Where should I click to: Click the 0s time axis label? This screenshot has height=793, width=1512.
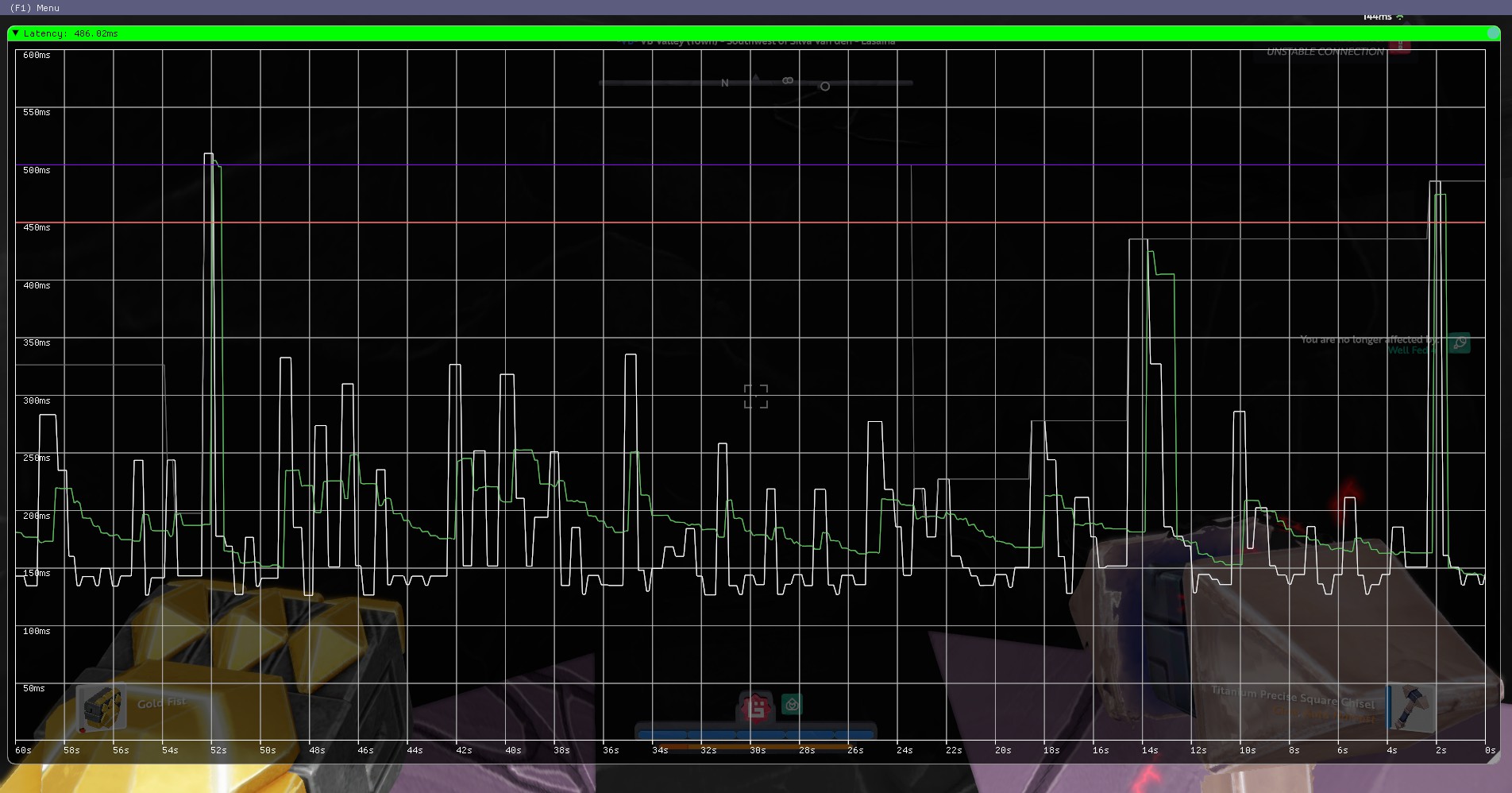[1491, 750]
